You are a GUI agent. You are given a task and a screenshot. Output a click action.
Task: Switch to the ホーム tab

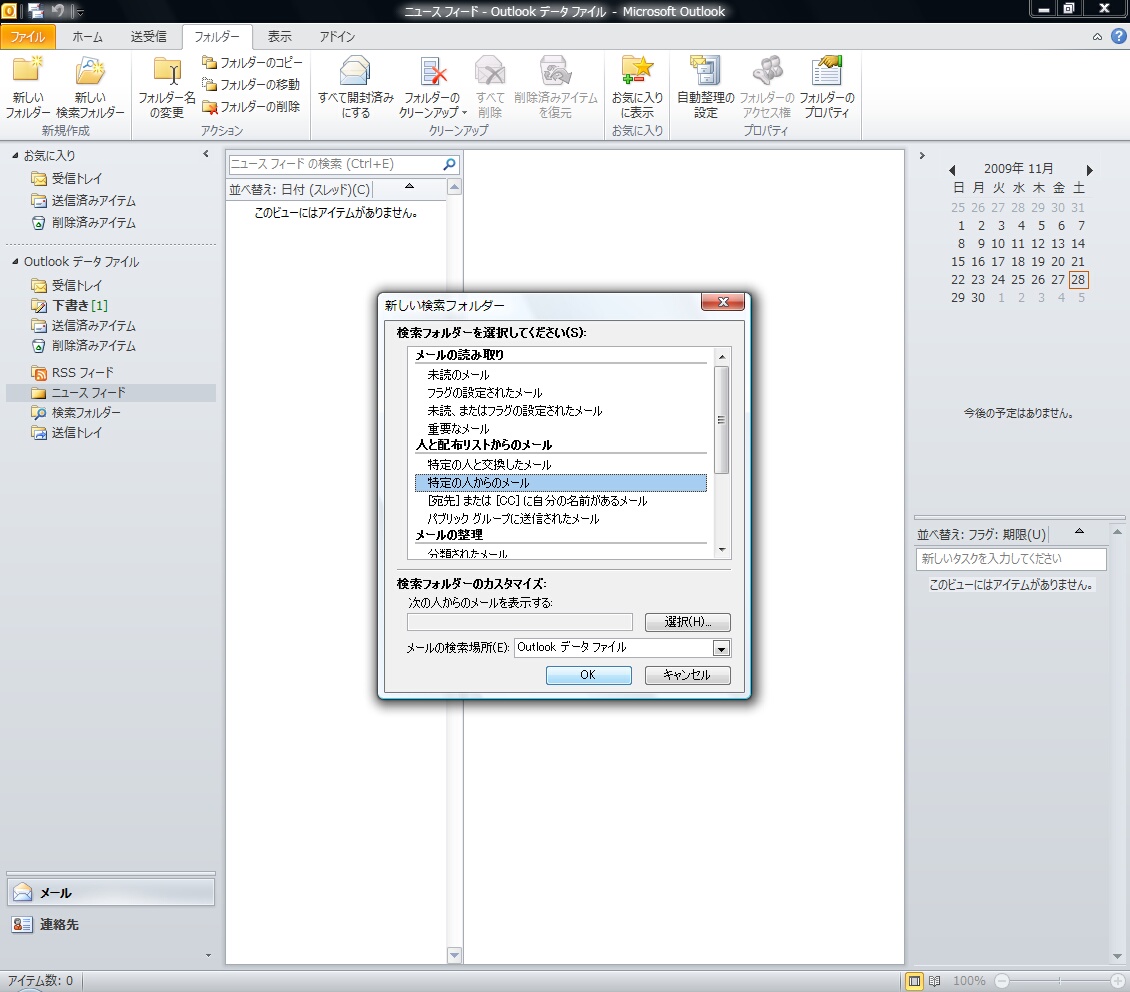87,37
